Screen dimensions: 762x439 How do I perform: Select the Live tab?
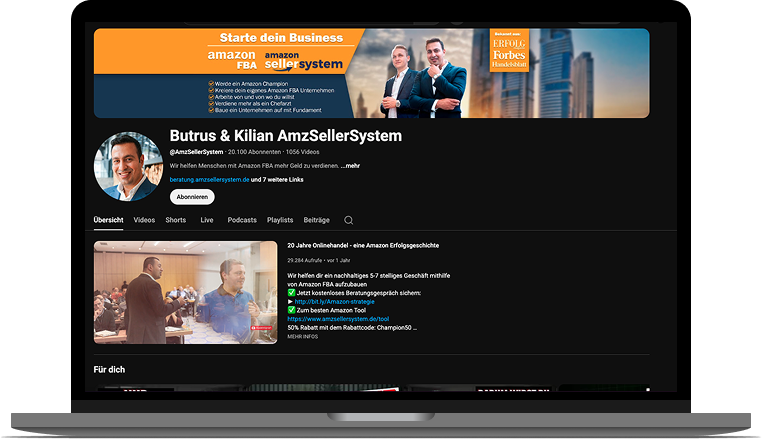pyautogui.click(x=206, y=220)
